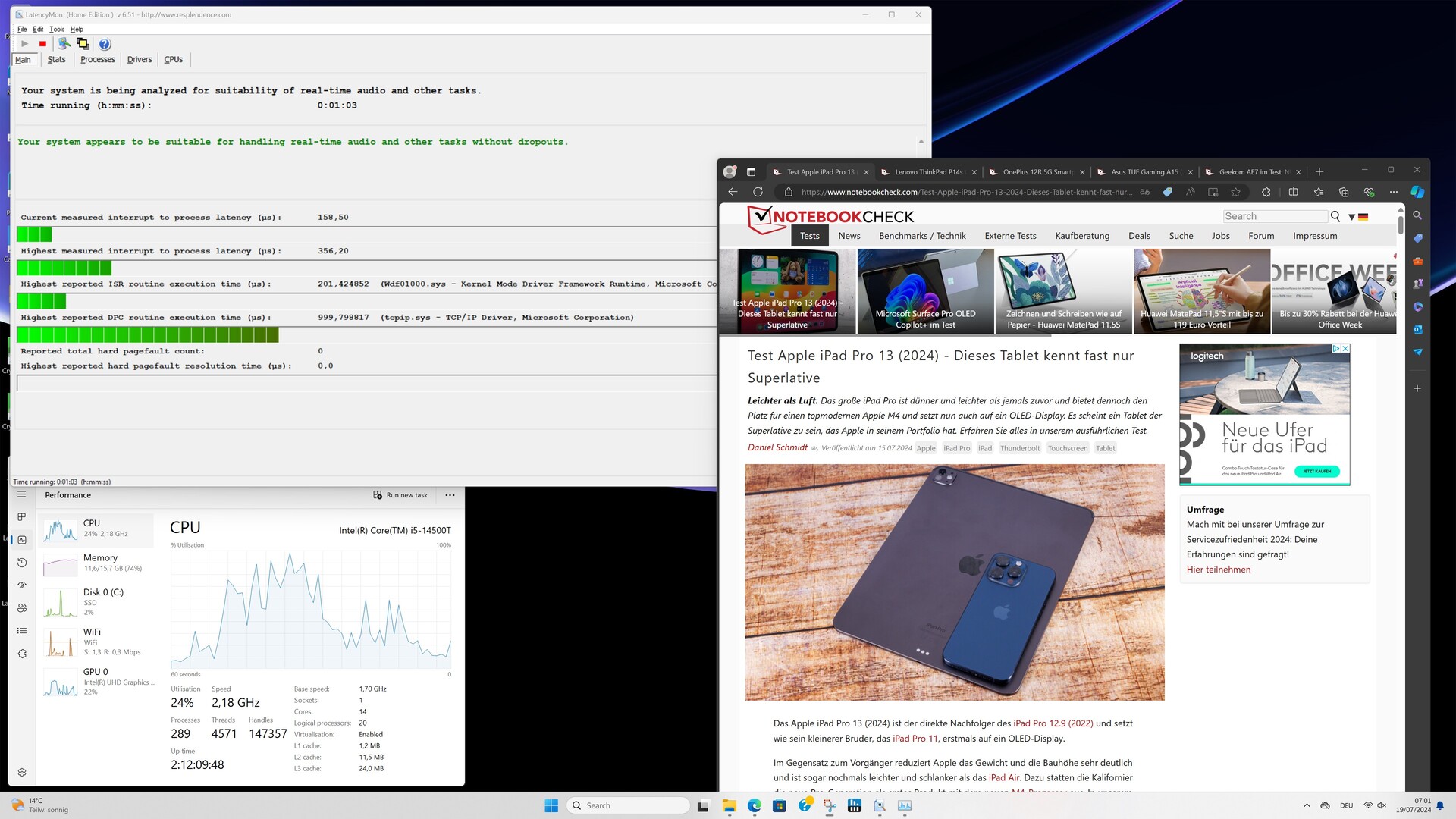Toggle Task Manager hamburger navigation menu
This screenshot has height=819, width=1456.
click(x=22, y=494)
